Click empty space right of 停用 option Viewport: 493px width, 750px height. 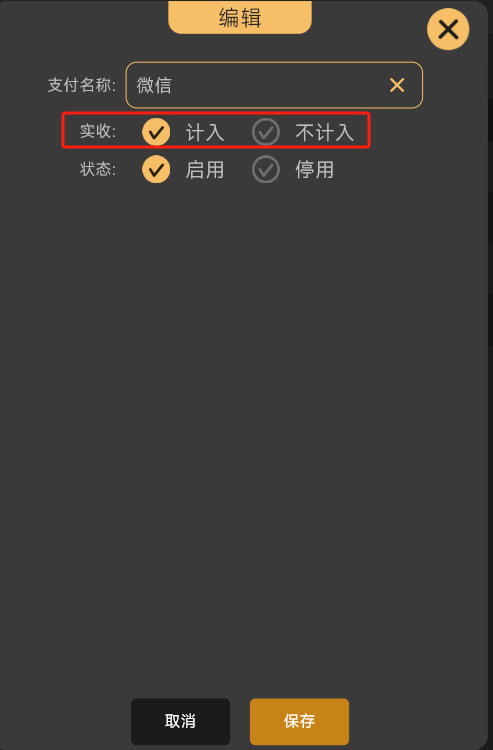[406, 170]
